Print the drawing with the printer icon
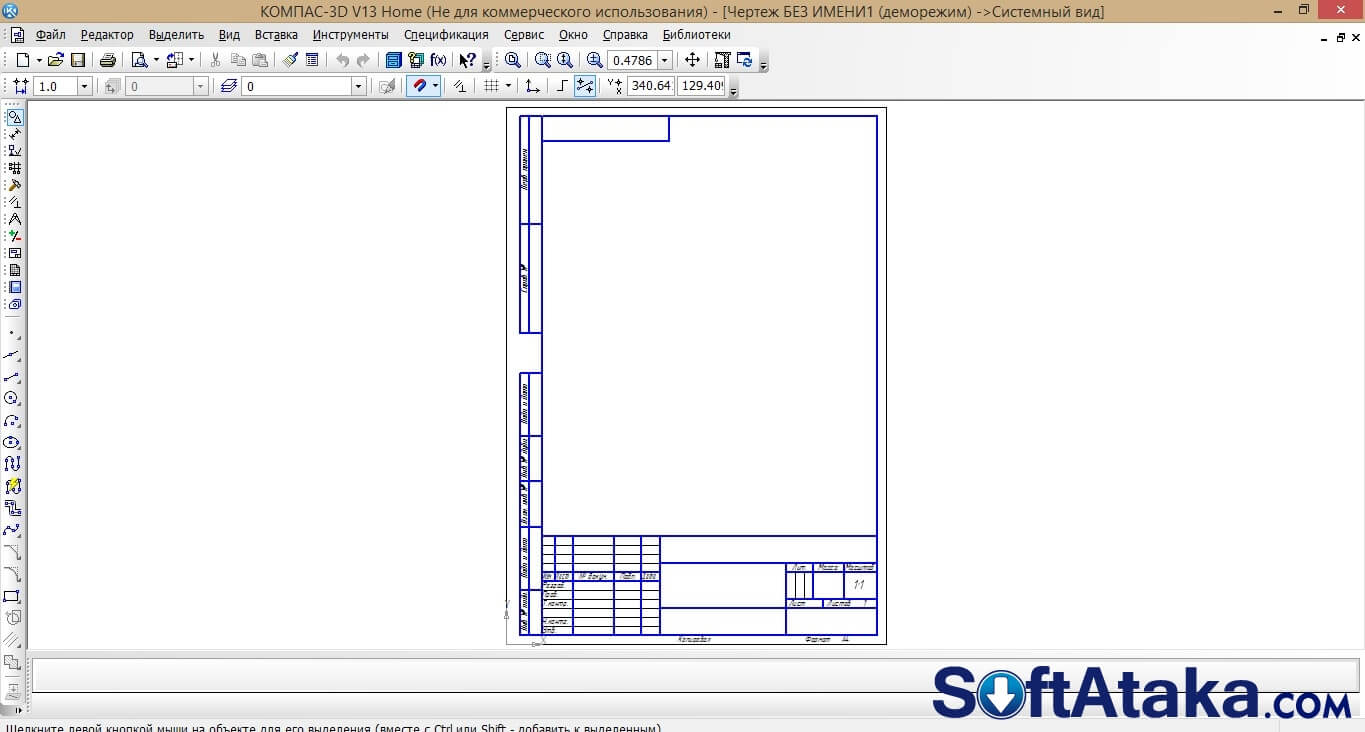The width and height of the screenshot is (1365, 732). [108, 60]
